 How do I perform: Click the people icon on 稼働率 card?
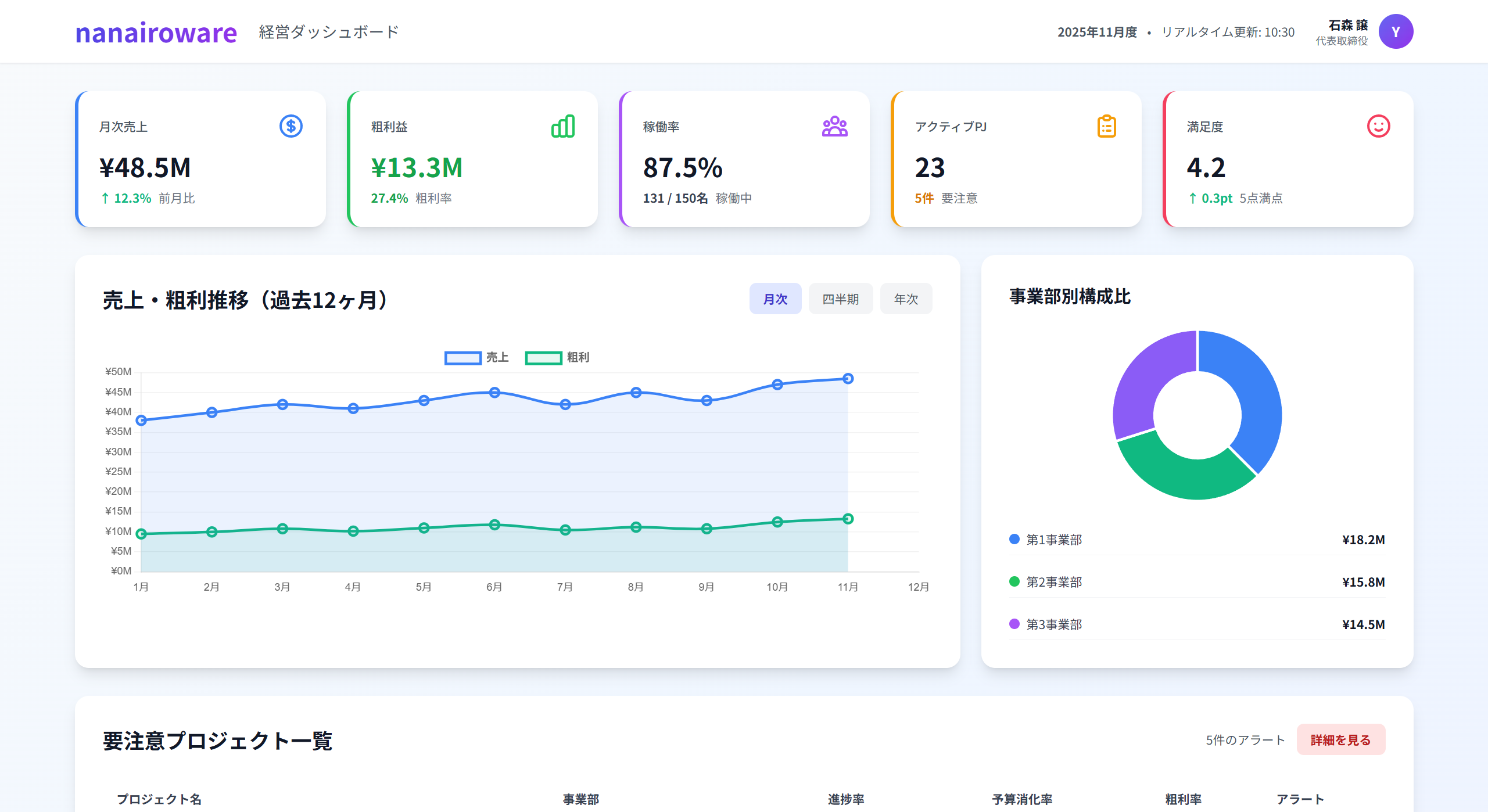click(834, 125)
